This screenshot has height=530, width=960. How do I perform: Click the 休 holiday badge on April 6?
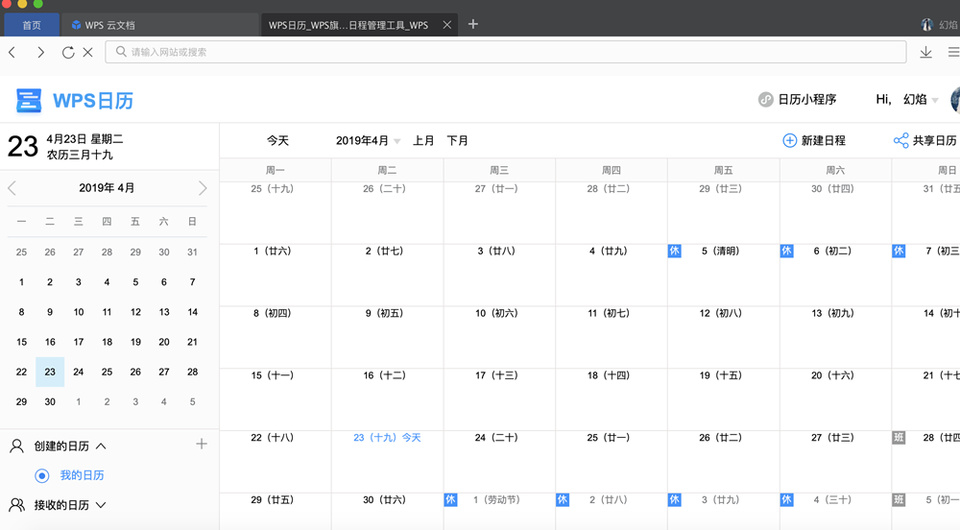786,251
